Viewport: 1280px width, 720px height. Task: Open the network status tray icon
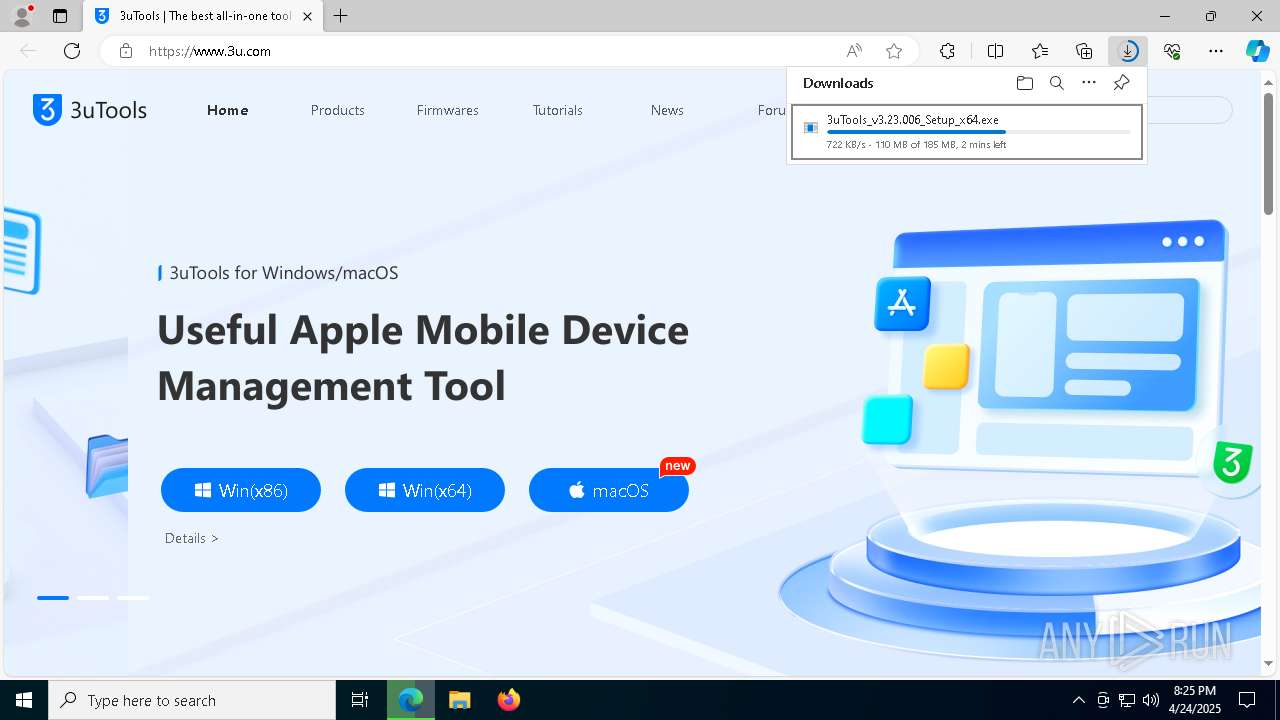tap(1127, 700)
